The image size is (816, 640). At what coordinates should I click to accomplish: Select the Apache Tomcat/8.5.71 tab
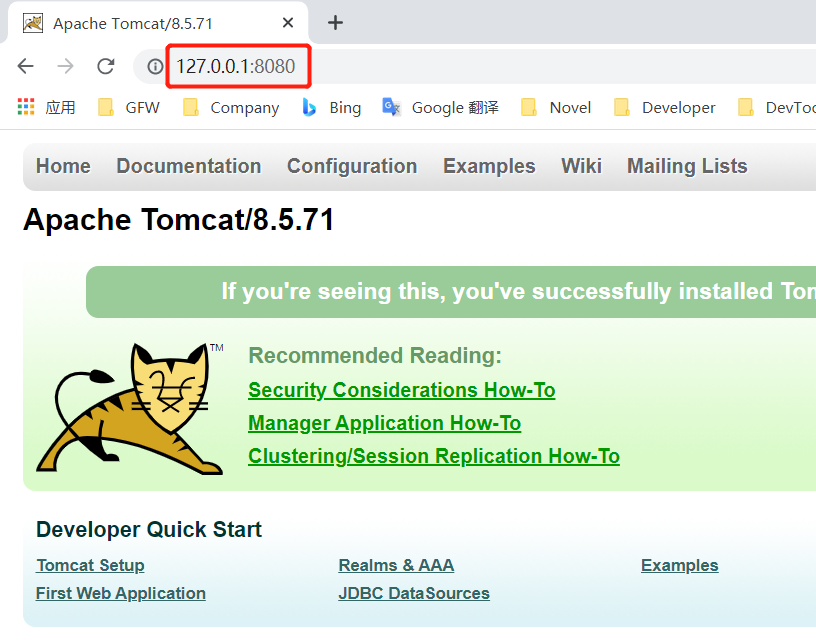158,23
